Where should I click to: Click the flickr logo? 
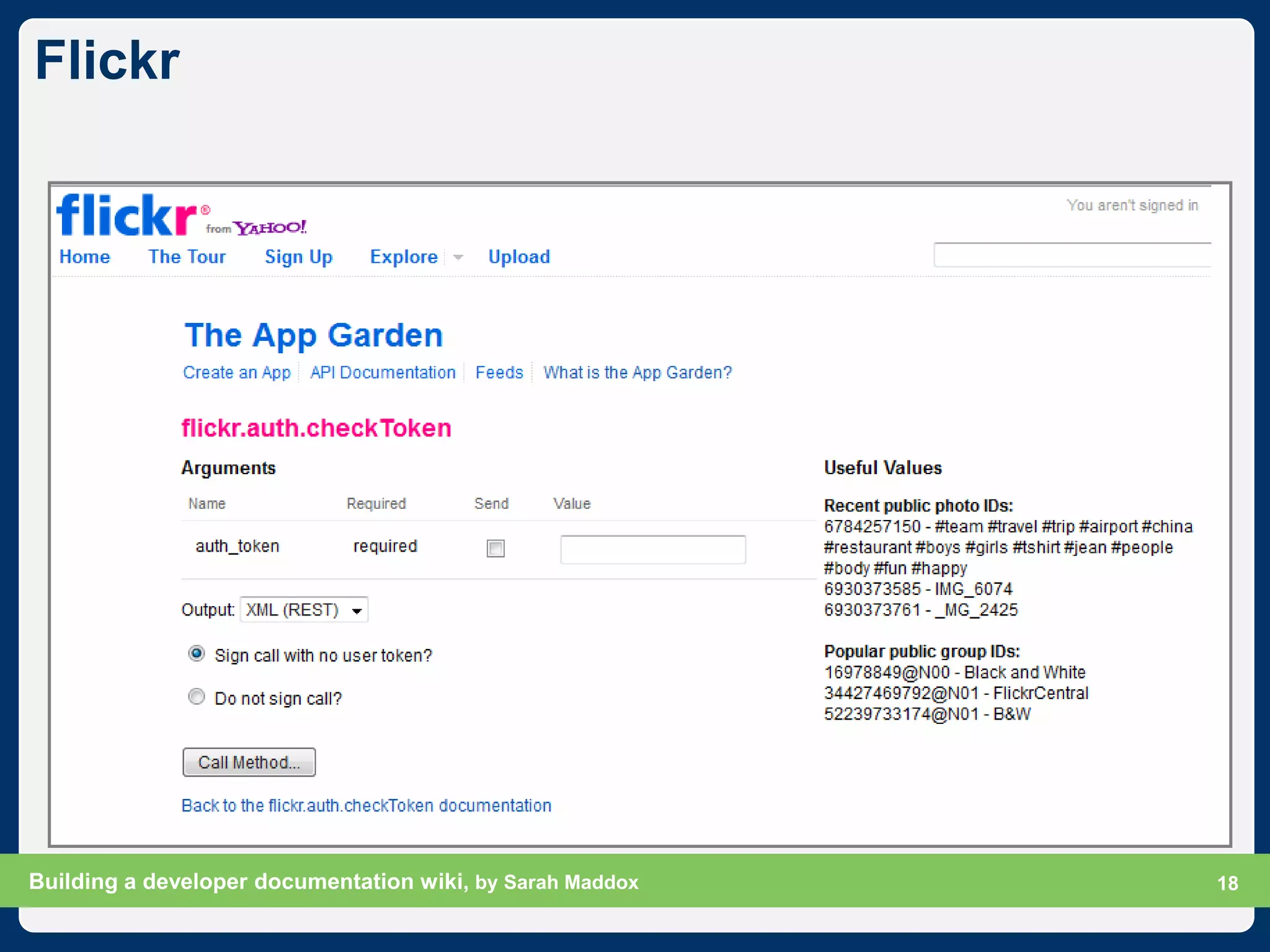point(127,216)
